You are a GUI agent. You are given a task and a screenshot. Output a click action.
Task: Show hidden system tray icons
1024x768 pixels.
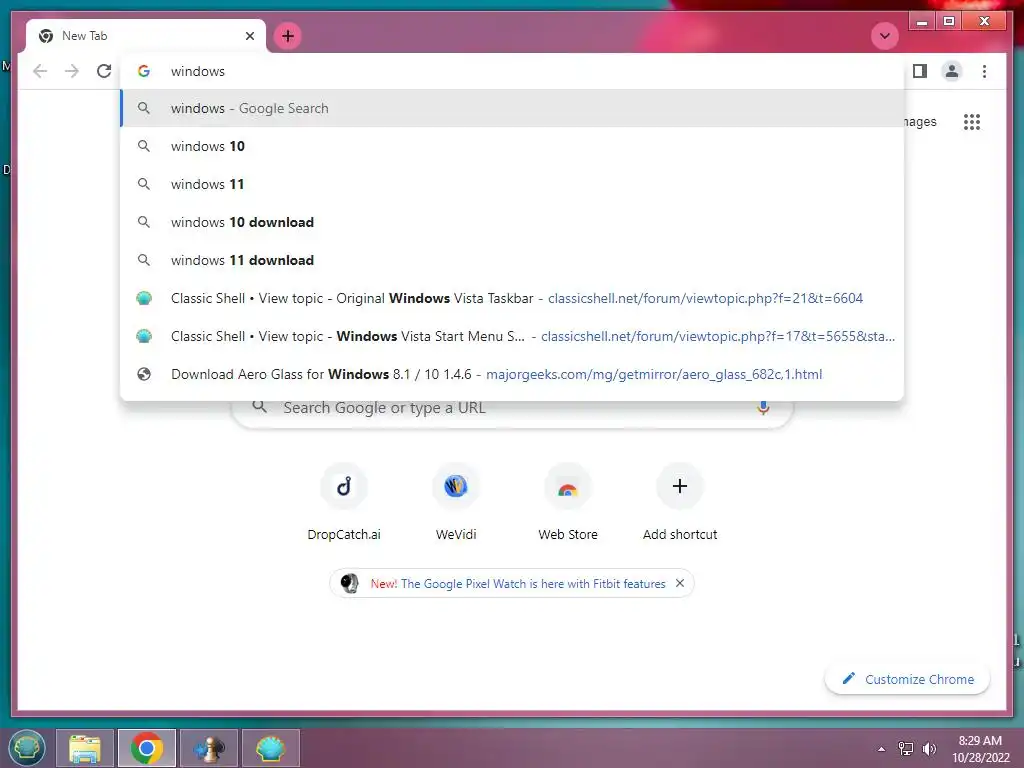point(882,749)
